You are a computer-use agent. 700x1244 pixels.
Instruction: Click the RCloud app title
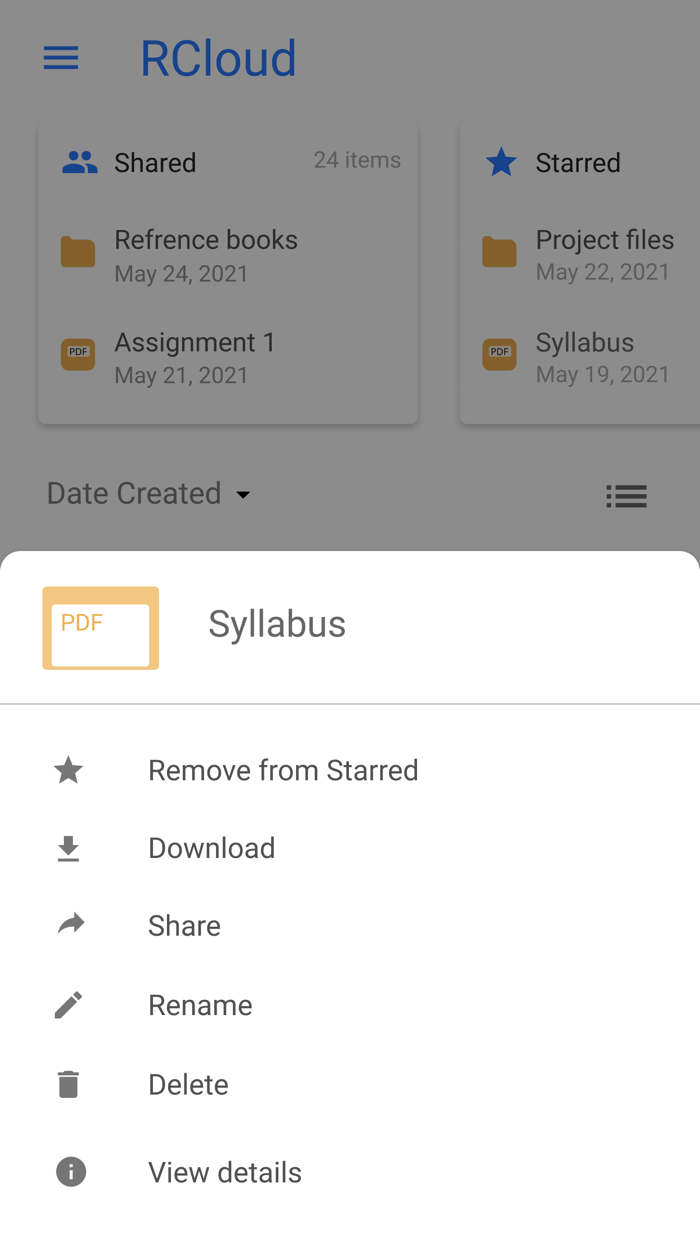click(x=218, y=58)
